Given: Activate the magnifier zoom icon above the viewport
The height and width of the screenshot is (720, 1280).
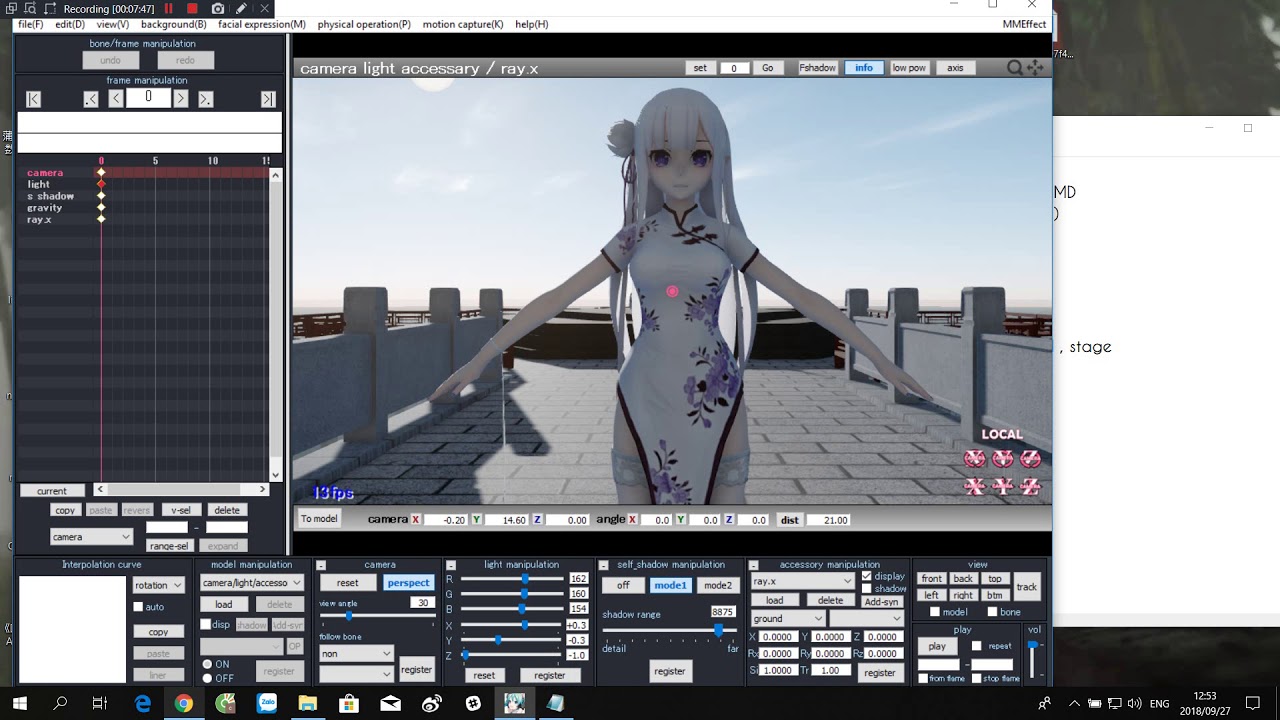Looking at the screenshot, I should pyautogui.click(x=1014, y=68).
